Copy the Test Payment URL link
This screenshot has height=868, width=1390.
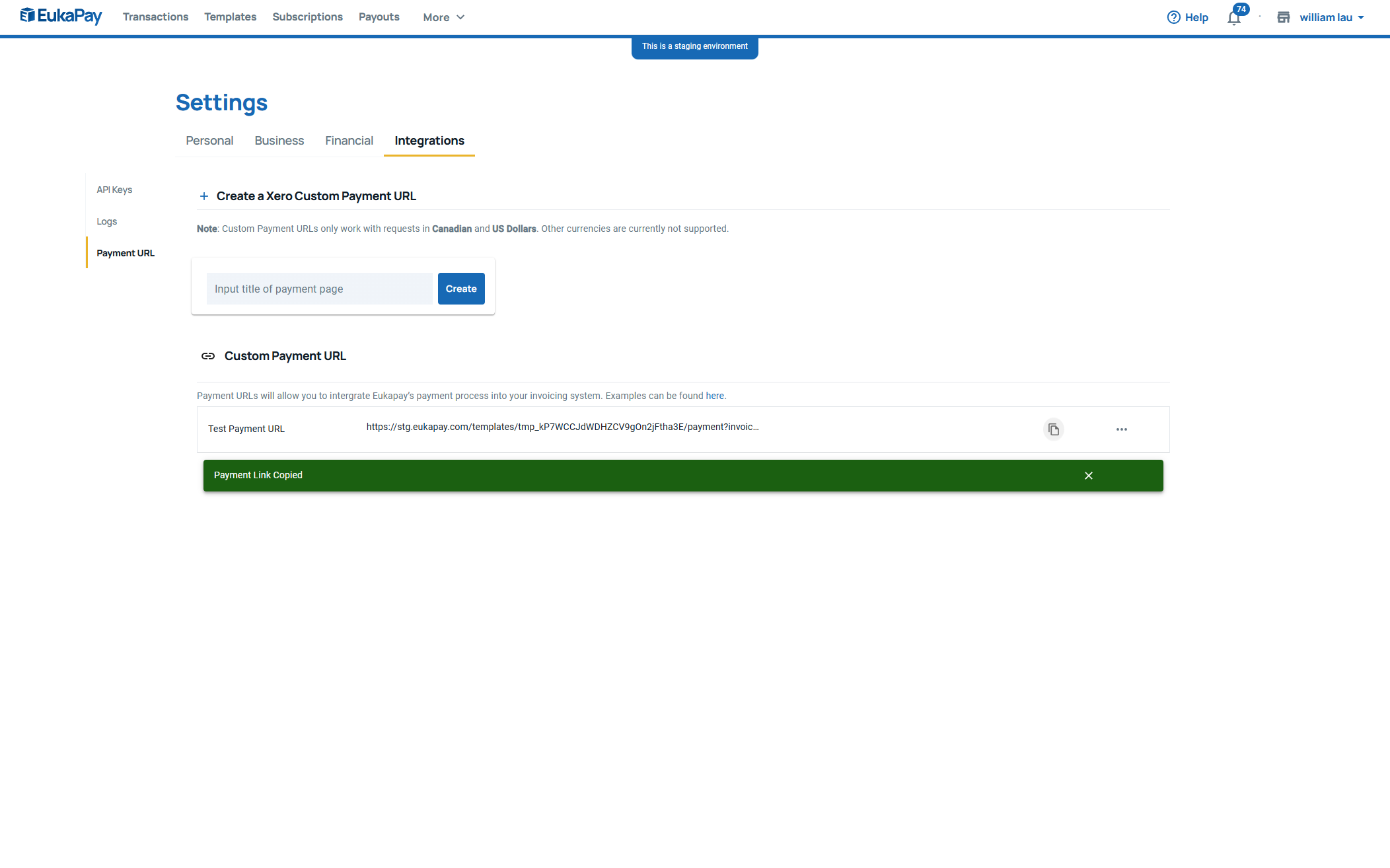[x=1054, y=429]
